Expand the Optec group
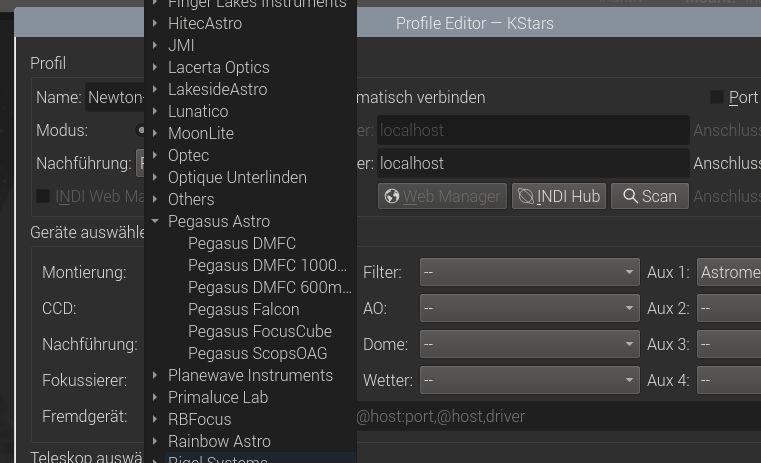 155,155
